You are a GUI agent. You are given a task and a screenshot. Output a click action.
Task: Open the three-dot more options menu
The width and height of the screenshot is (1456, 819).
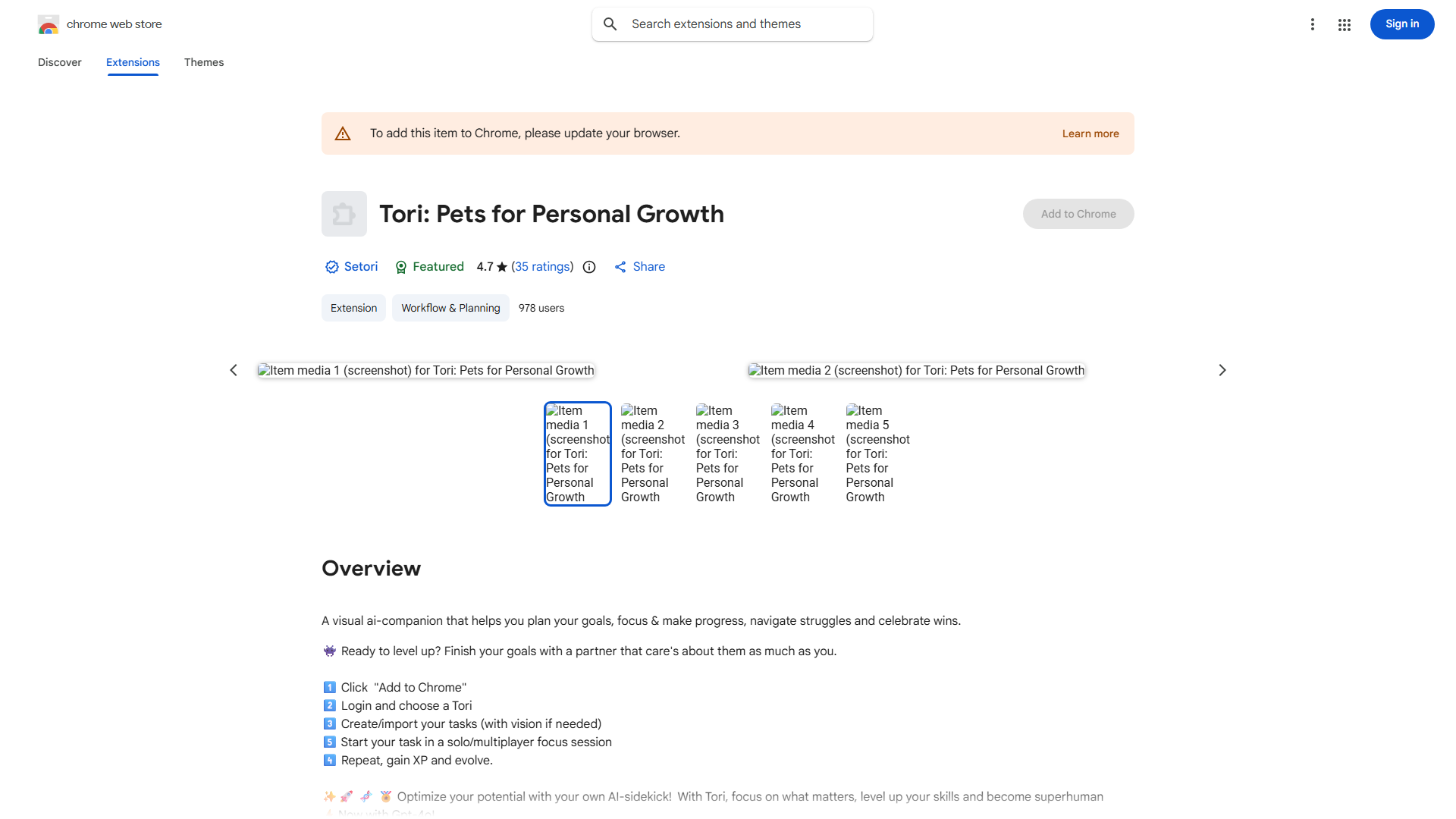pos(1312,24)
